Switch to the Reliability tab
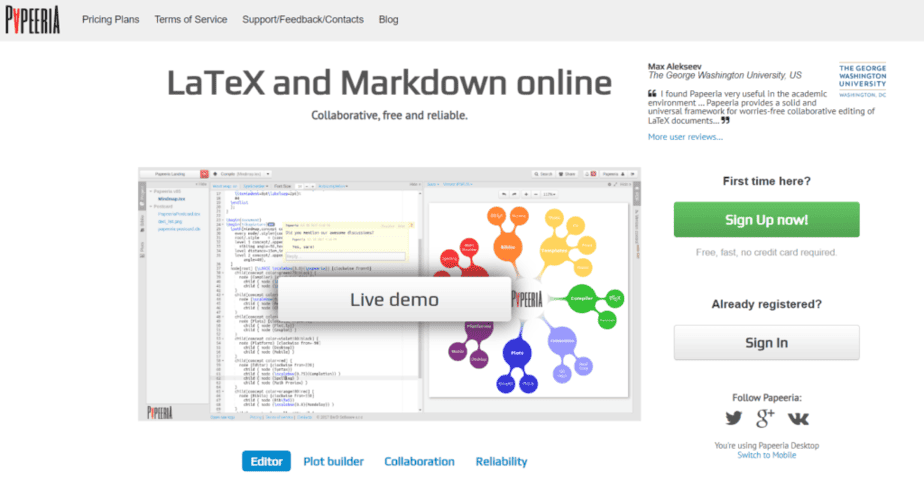924x482 pixels. pyautogui.click(x=501, y=461)
